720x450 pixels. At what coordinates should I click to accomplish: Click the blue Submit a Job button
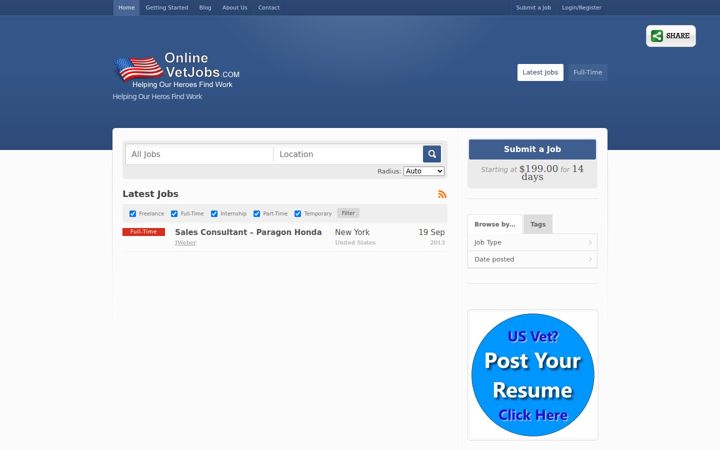[x=532, y=149]
